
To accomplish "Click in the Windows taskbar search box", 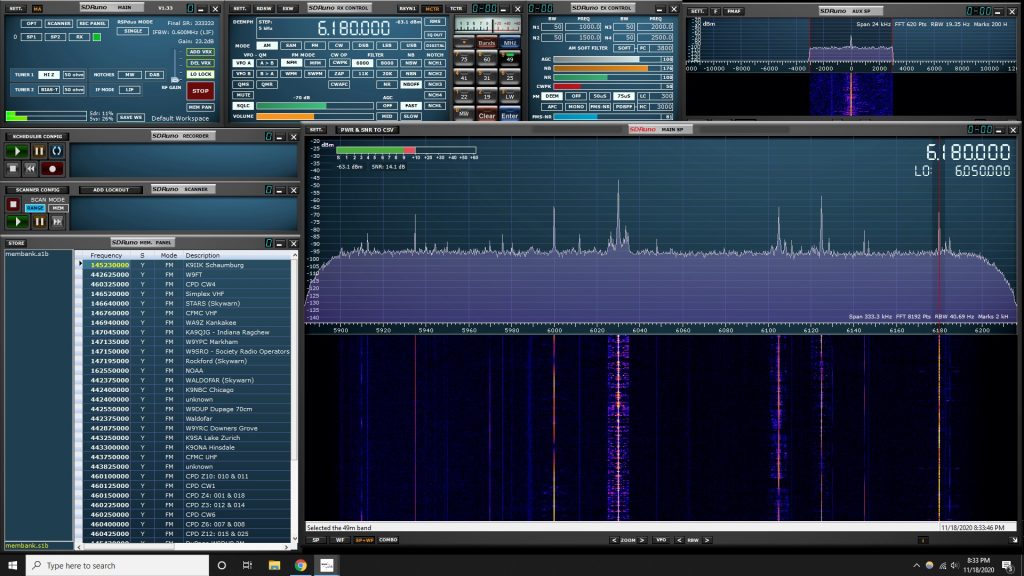I will click(118, 566).
